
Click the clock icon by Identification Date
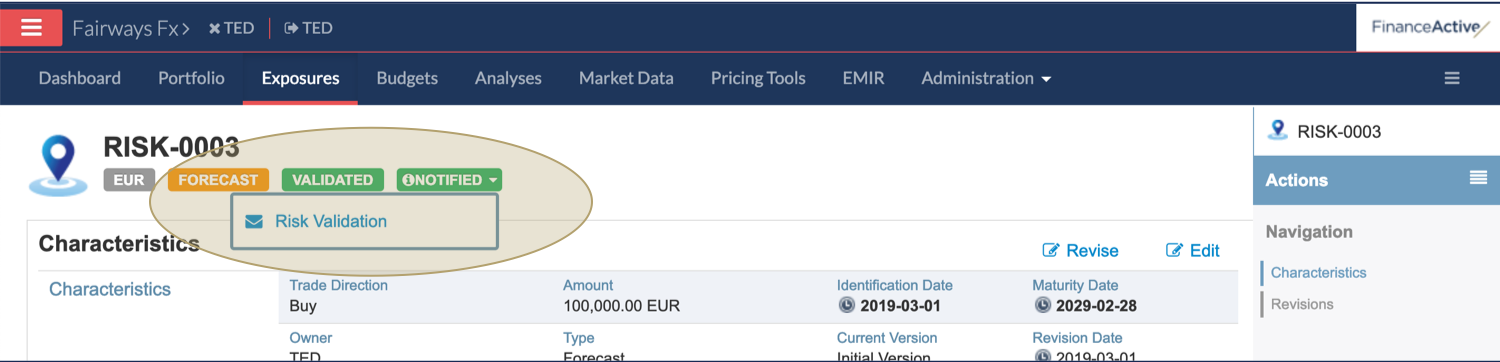click(846, 305)
